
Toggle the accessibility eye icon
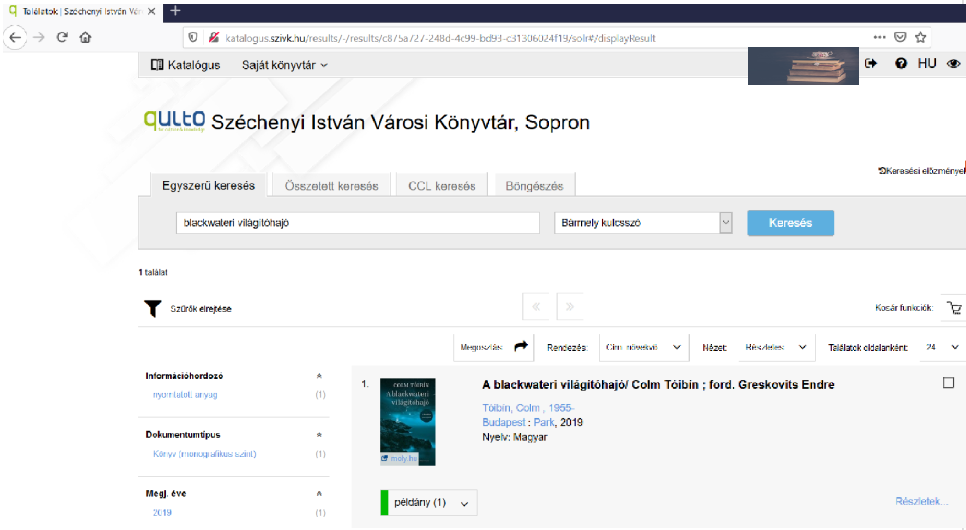pos(953,63)
